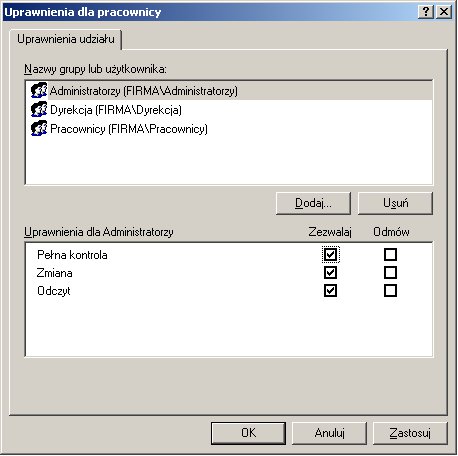Apply changes with Zastosuj
The image size is (458, 456).
click(410, 433)
